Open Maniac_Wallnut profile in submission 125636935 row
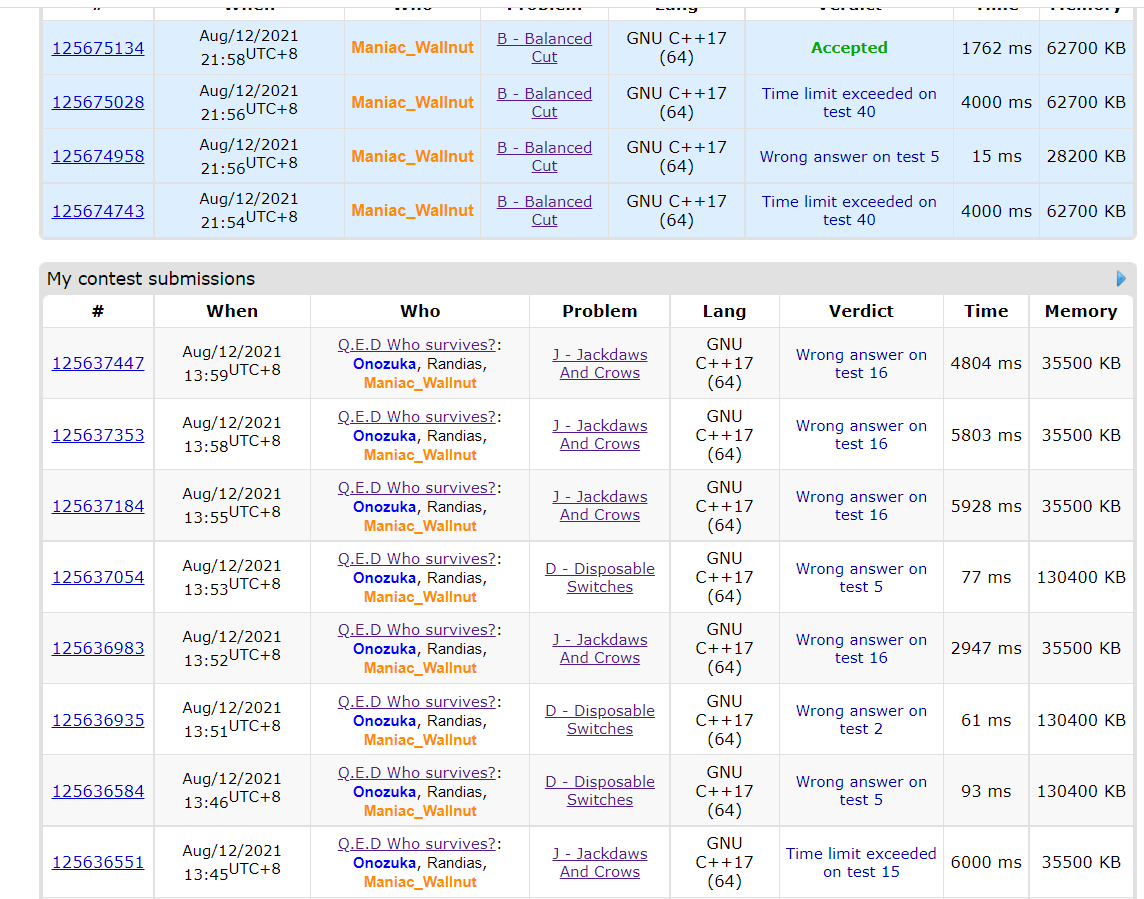 click(420, 740)
